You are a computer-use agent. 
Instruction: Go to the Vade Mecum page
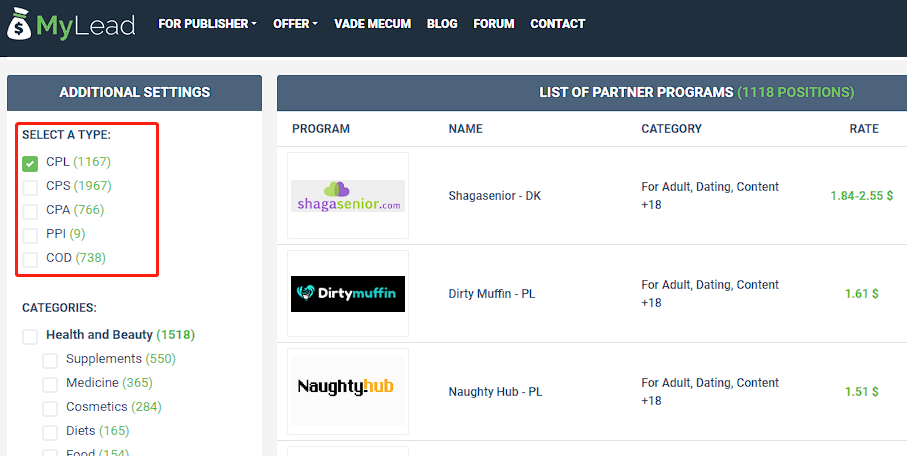coord(373,24)
